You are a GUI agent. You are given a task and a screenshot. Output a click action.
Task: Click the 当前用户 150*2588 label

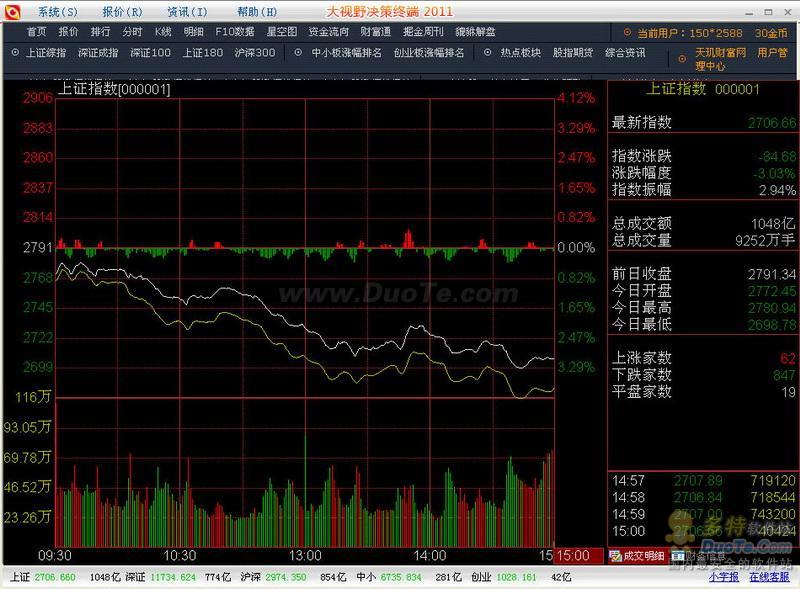pyautogui.click(x=690, y=33)
